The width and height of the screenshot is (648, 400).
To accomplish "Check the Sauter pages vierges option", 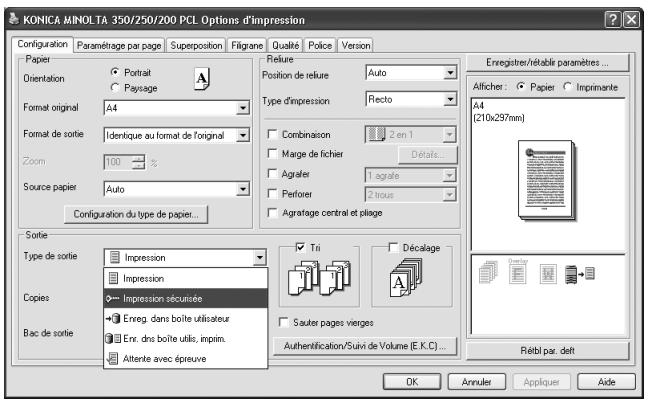I will click(284, 322).
